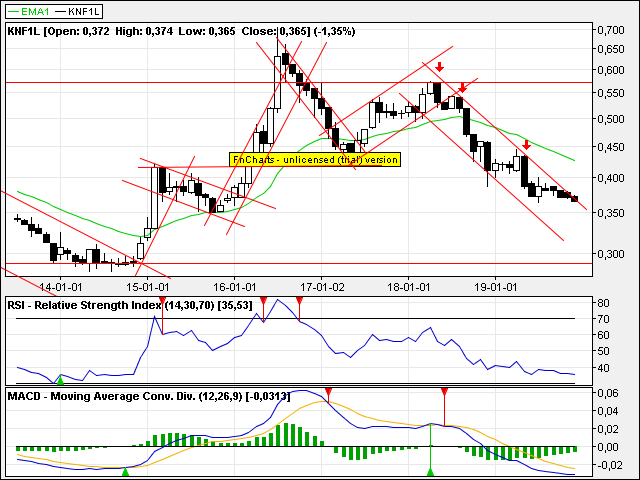Click the 0,600 price axis label
Screen dimensions: 640x480
(x=611, y=70)
